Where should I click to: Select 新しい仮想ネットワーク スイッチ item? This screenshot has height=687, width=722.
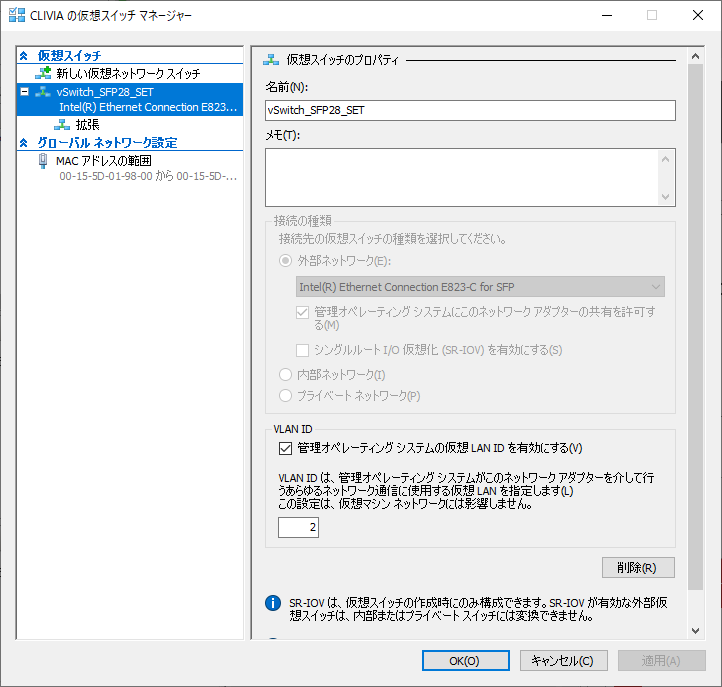click(x=128, y=73)
